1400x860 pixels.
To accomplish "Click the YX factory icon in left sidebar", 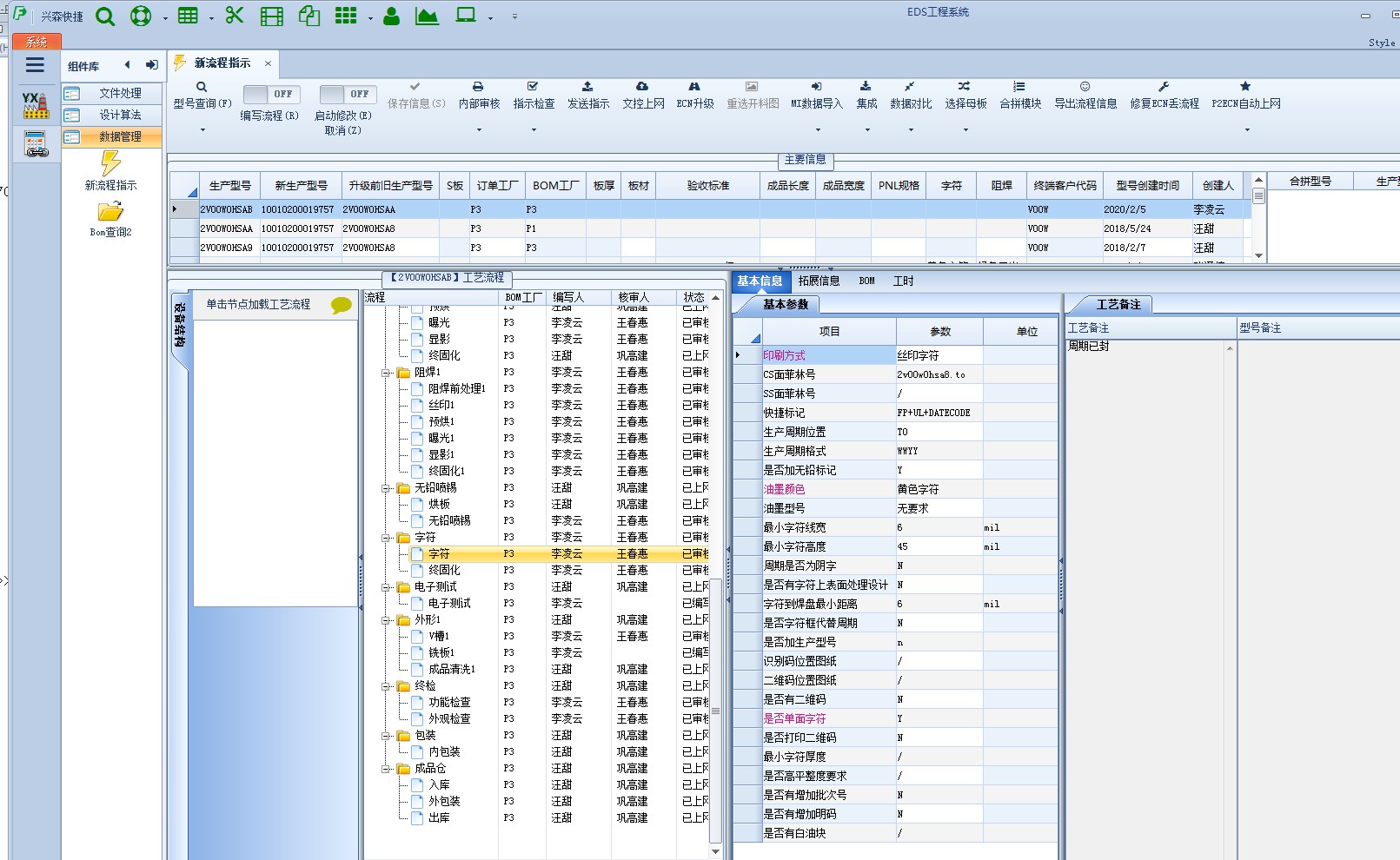I will click(36, 106).
